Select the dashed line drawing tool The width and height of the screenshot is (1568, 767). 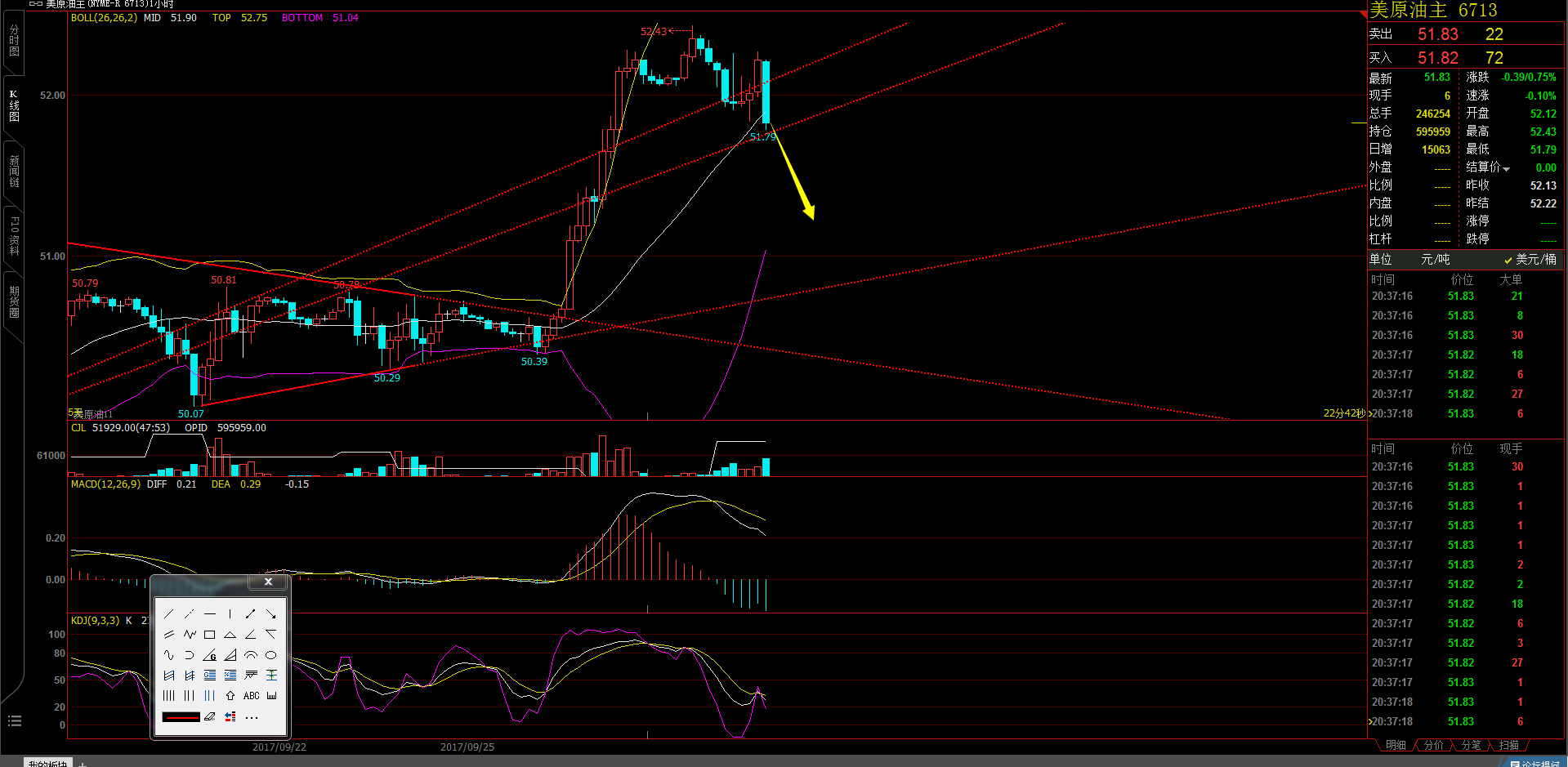click(x=190, y=613)
